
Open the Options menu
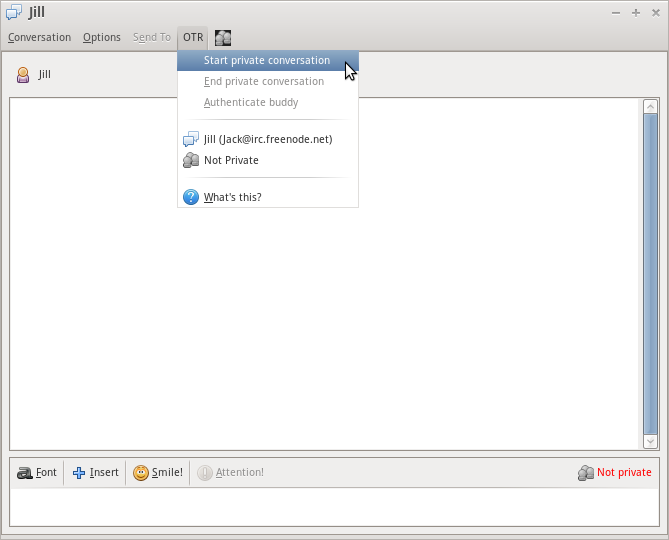tap(102, 38)
